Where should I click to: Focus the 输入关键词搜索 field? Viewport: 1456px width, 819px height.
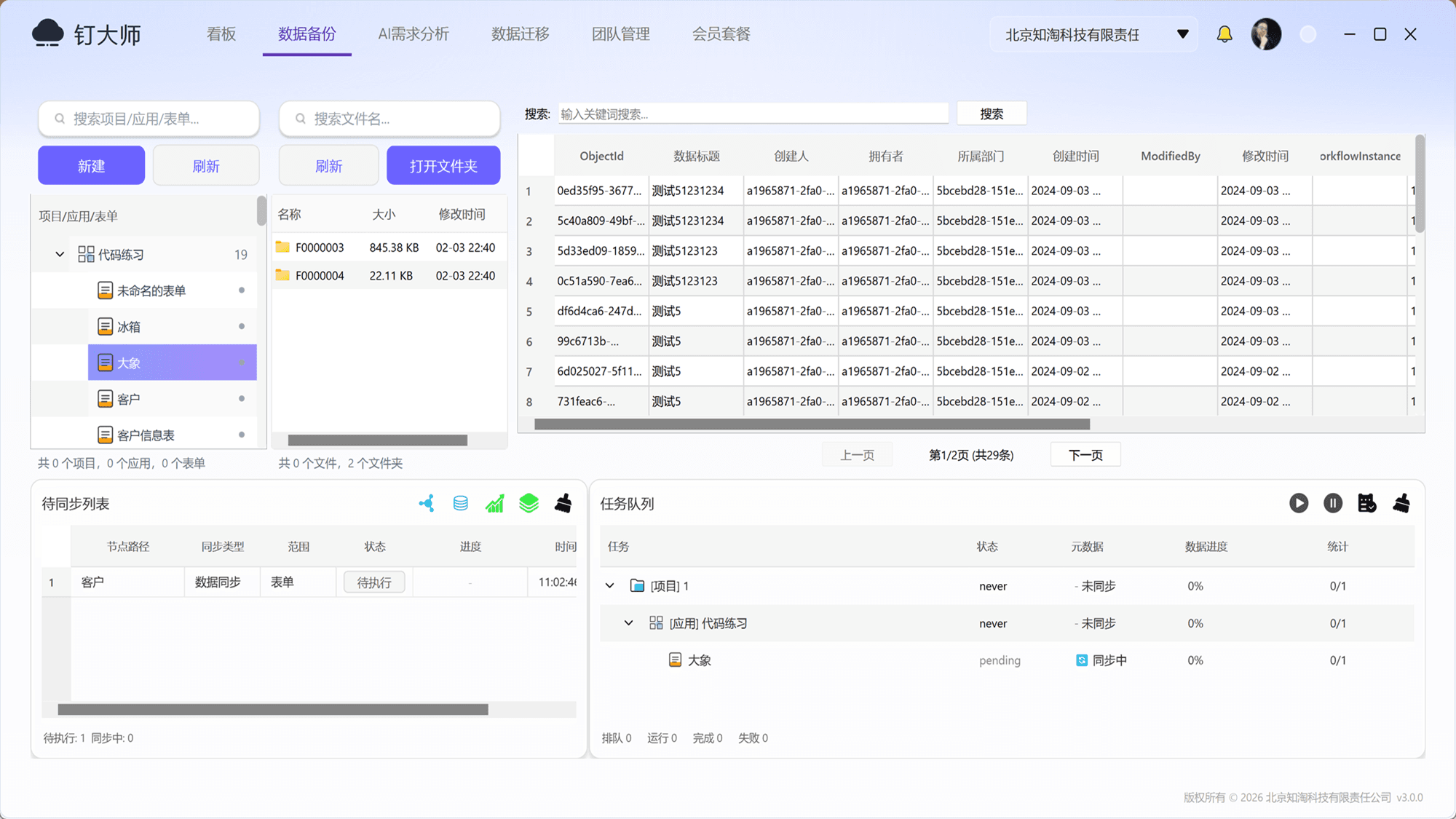pyautogui.click(x=753, y=114)
